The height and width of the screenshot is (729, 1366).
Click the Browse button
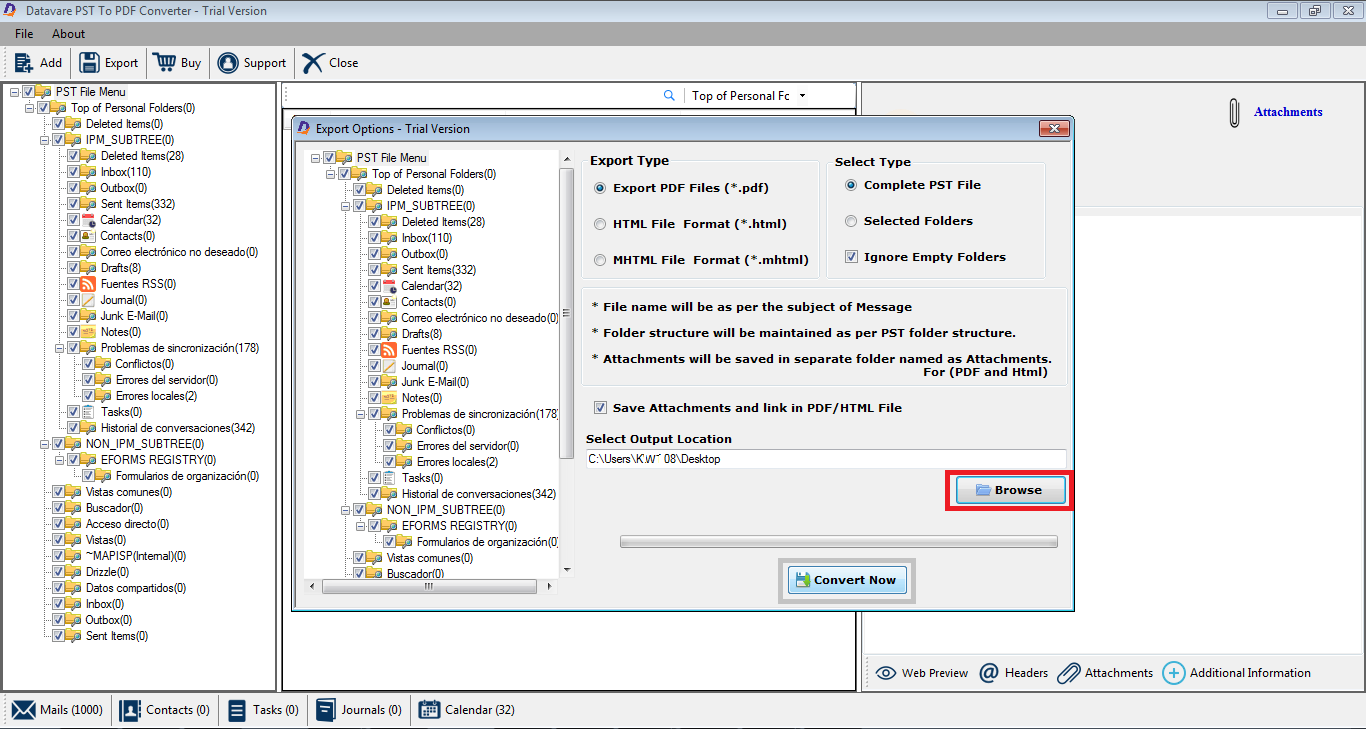point(1011,490)
